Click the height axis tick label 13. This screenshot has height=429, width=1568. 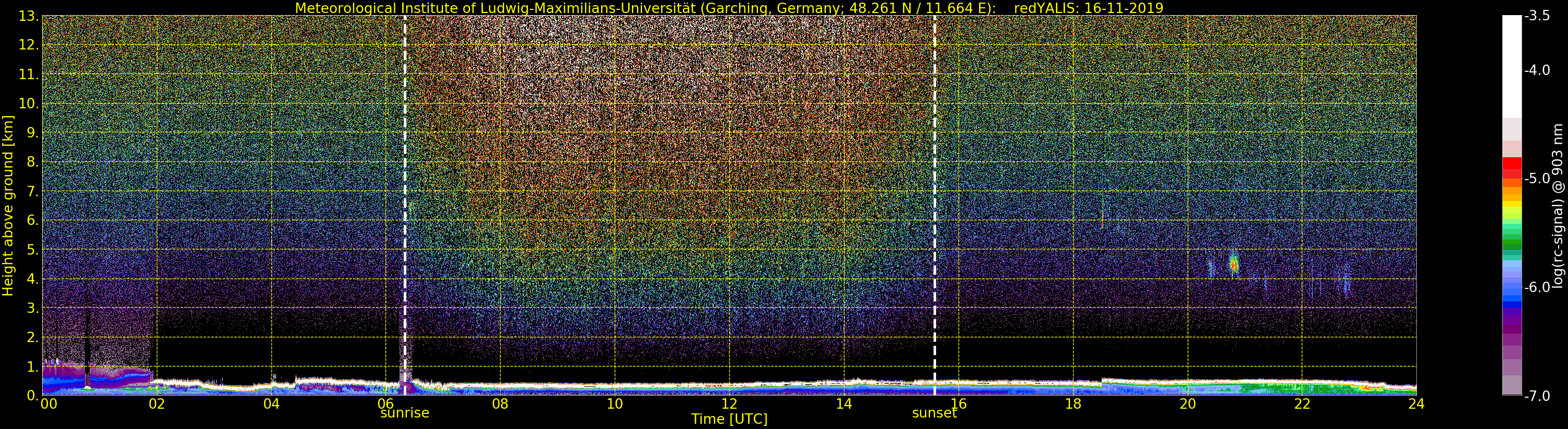click(29, 17)
